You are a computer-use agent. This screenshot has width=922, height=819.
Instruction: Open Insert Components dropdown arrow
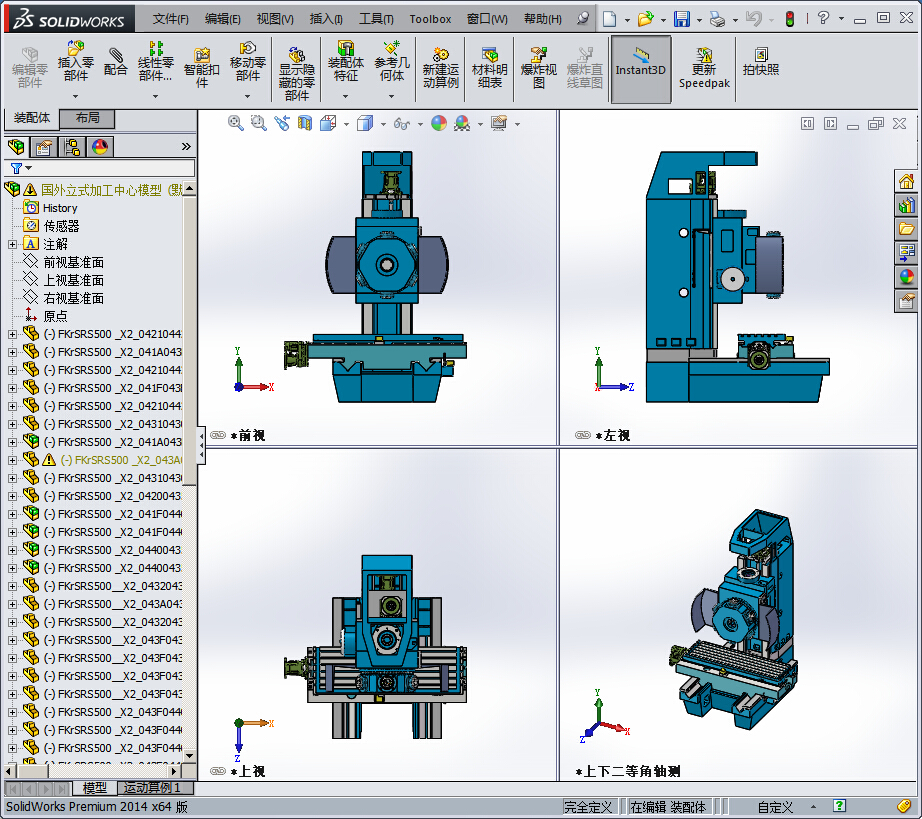[x=75, y=96]
